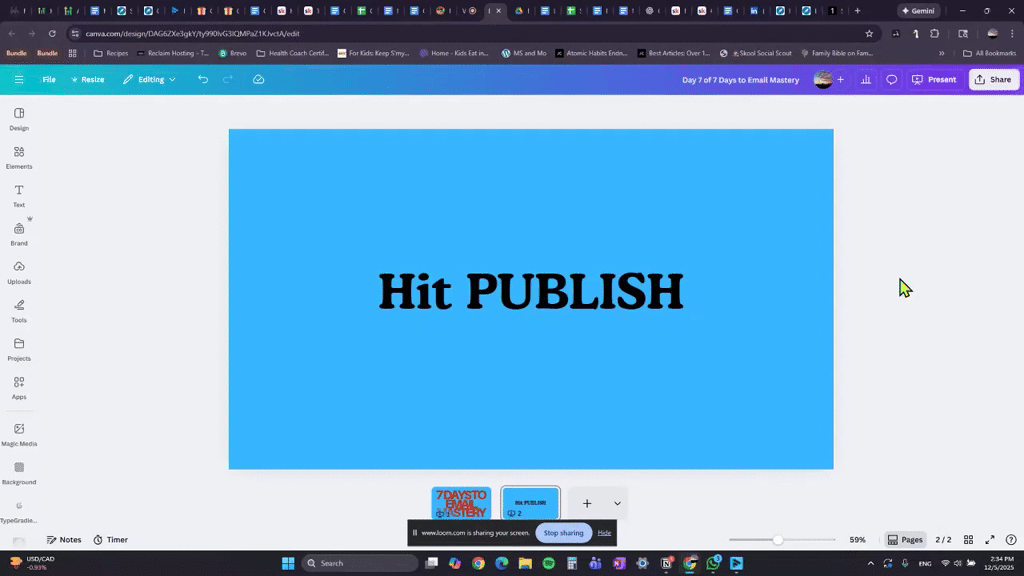
Task: Open the Editing mode dropdown
Action: tap(149, 79)
